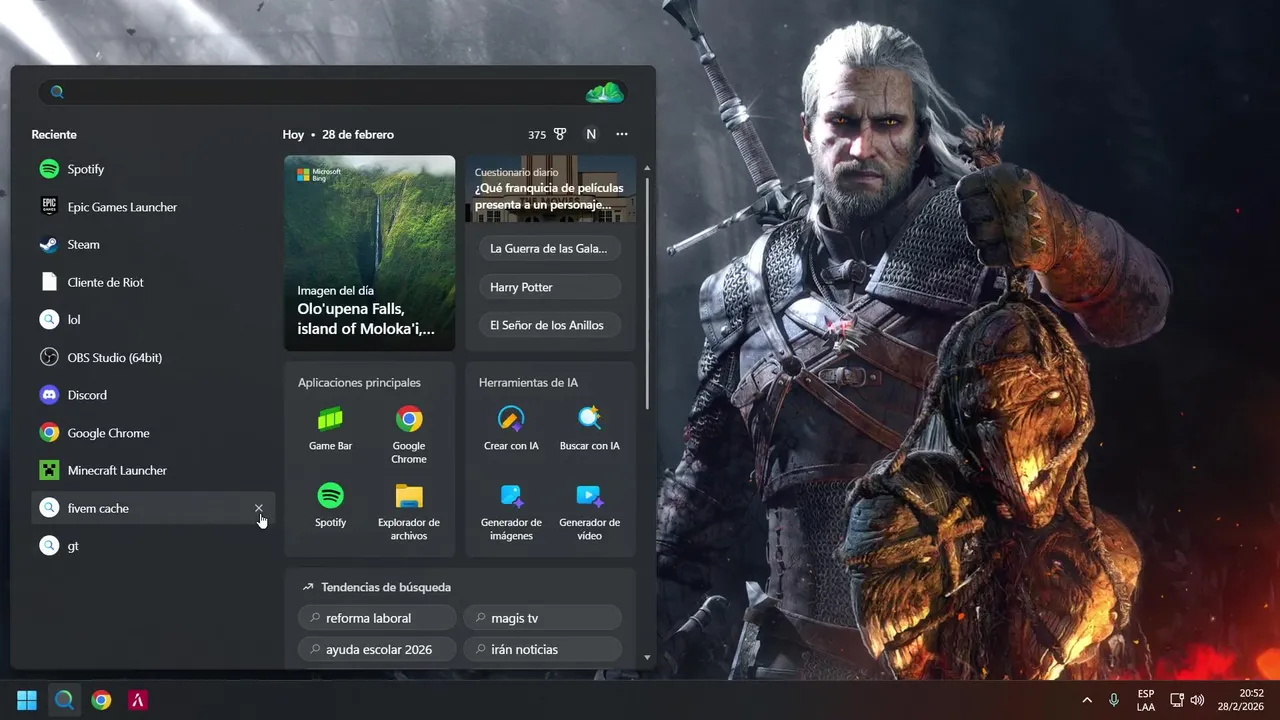The height and width of the screenshot is (720, 1280).
Task: Open Explorador de archivos app
Action: [x=409, y=511]
